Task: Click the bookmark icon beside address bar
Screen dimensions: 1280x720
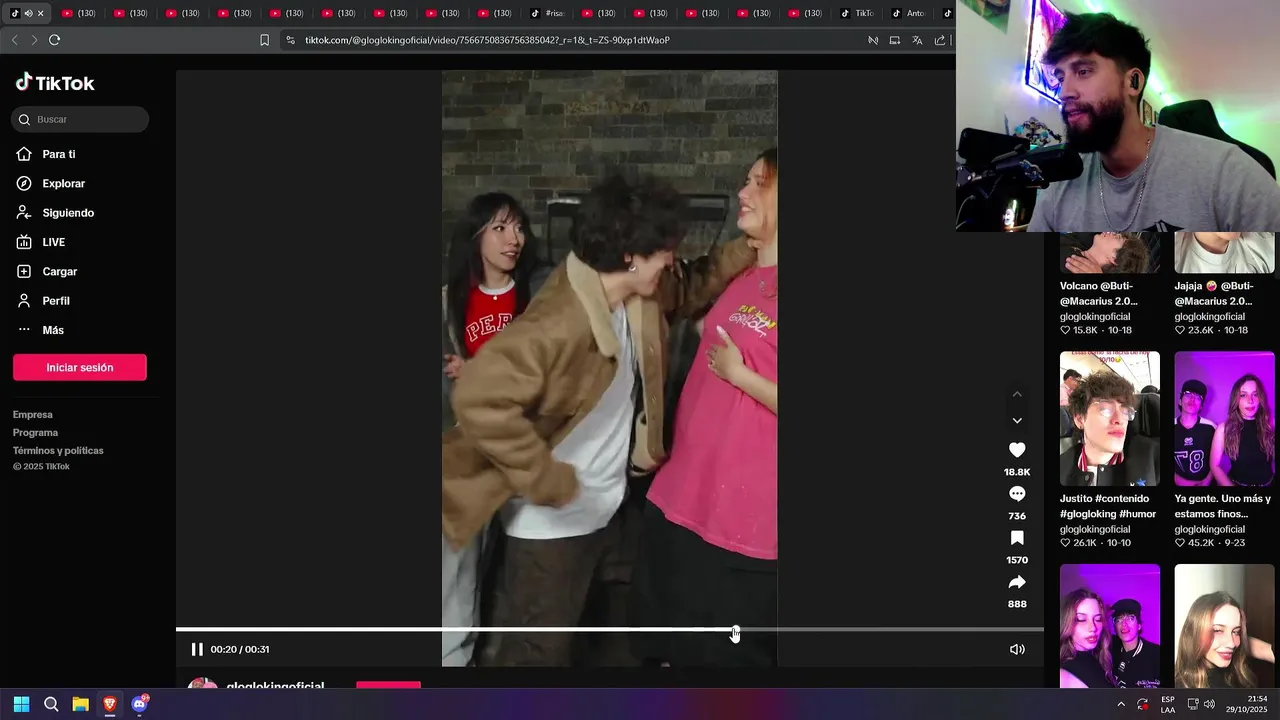Action: pyautogui.click(x=264, y=40)
